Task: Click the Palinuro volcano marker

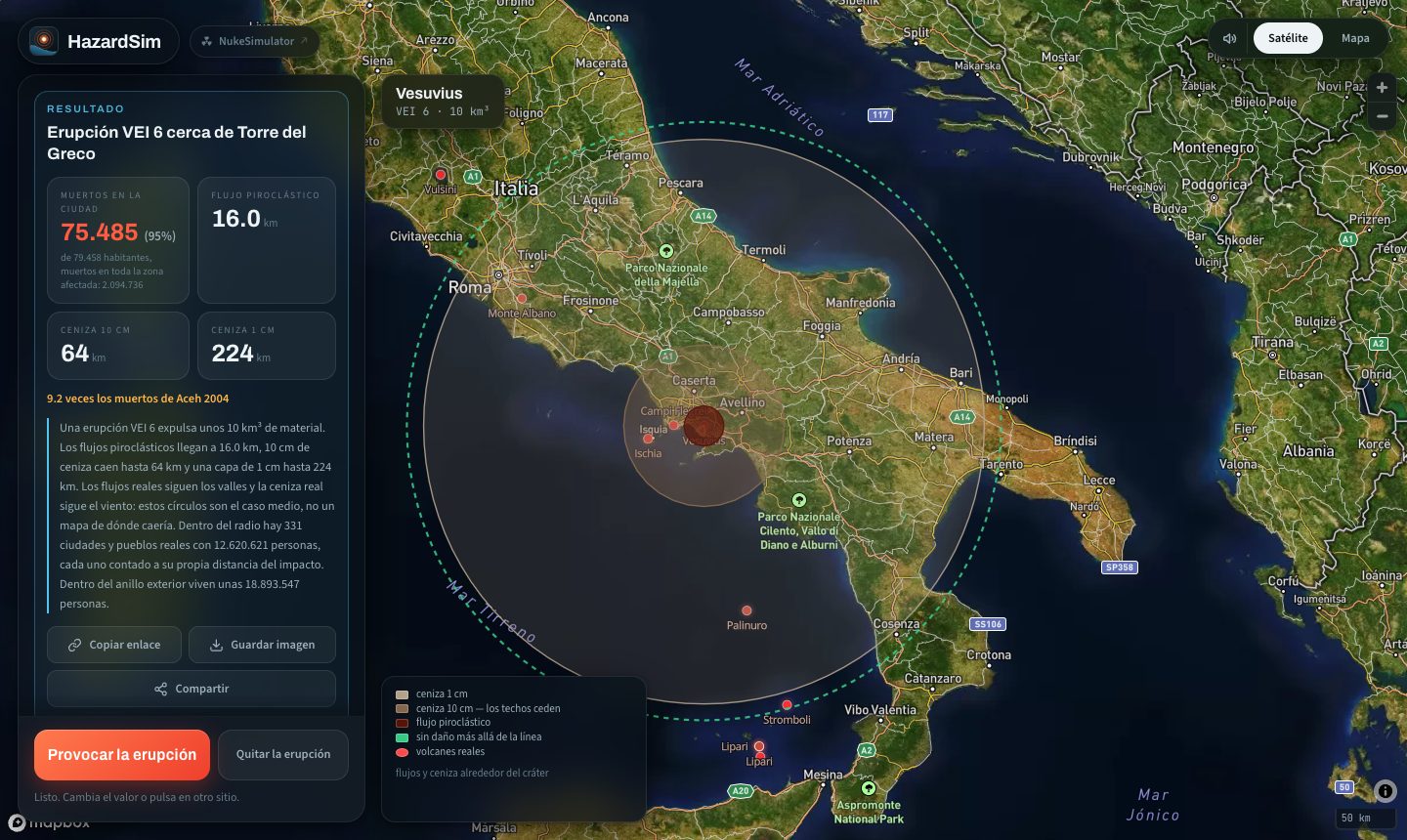Action: (x=746, y=610)
